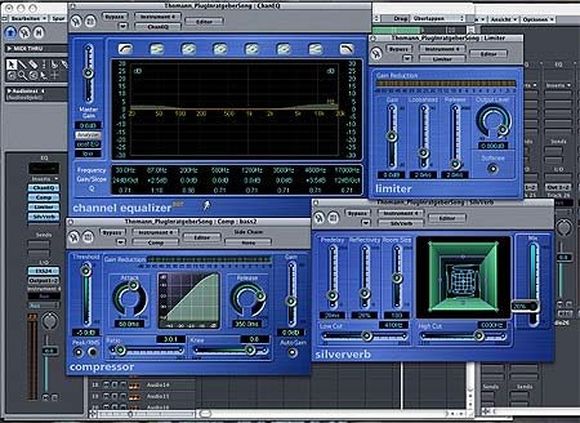Open the Bearbeiten menu

(x=27, y=18)
